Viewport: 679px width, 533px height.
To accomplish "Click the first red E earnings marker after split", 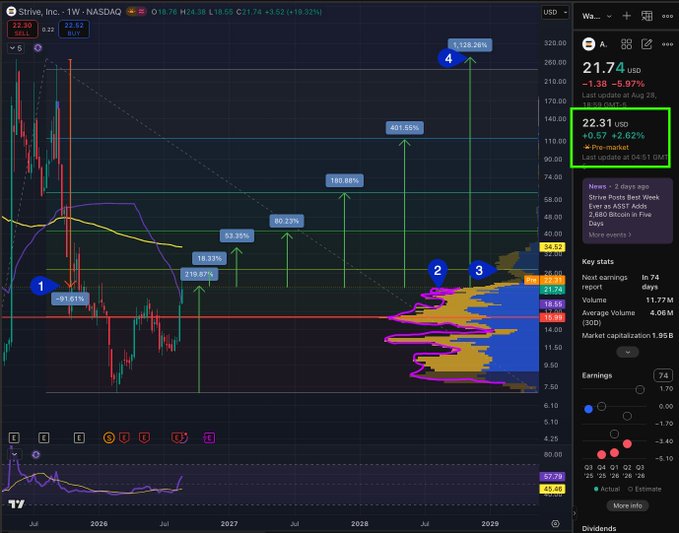I will click(124, 438).
